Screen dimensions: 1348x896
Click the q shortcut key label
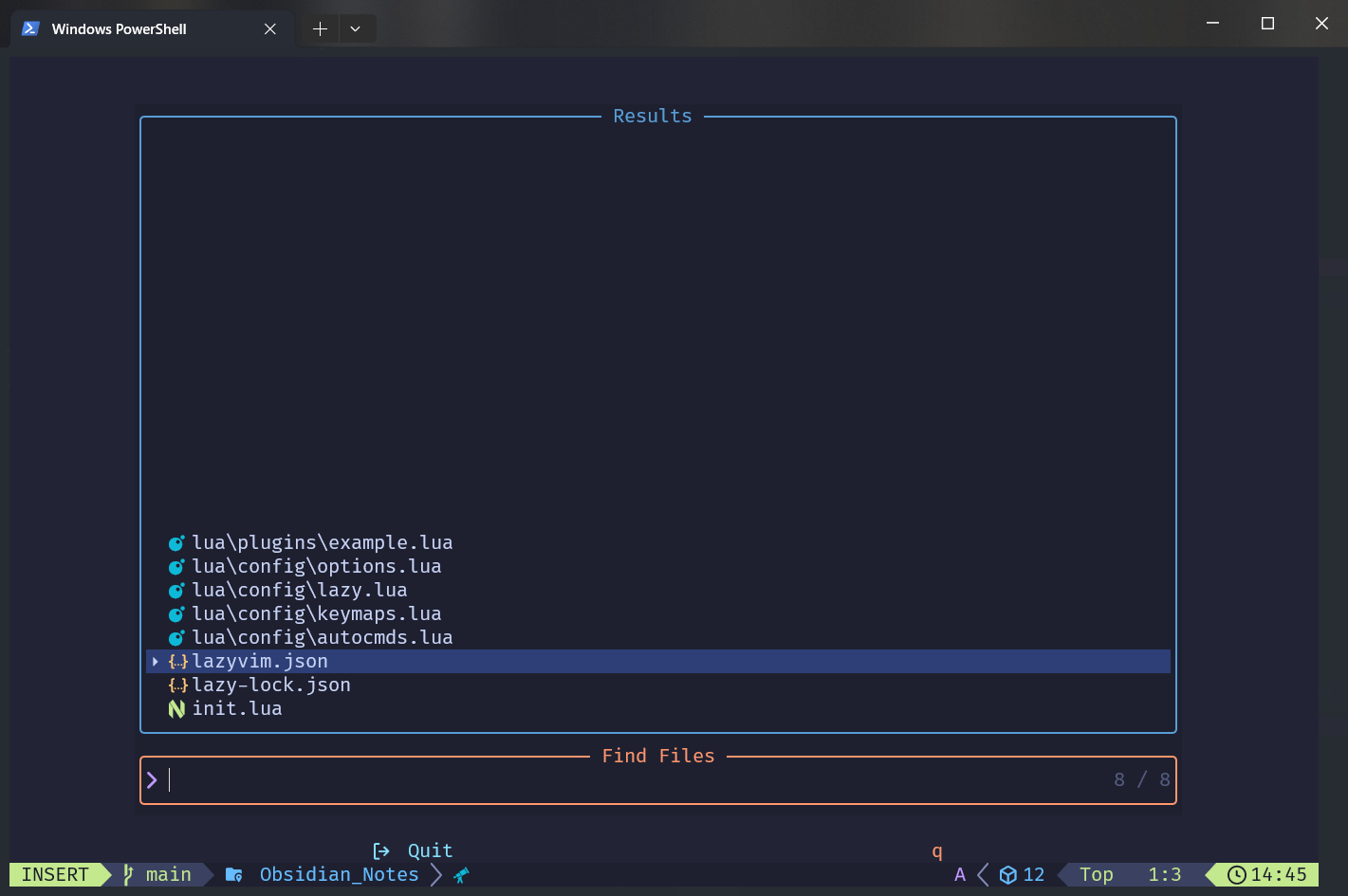coord(937,852)
